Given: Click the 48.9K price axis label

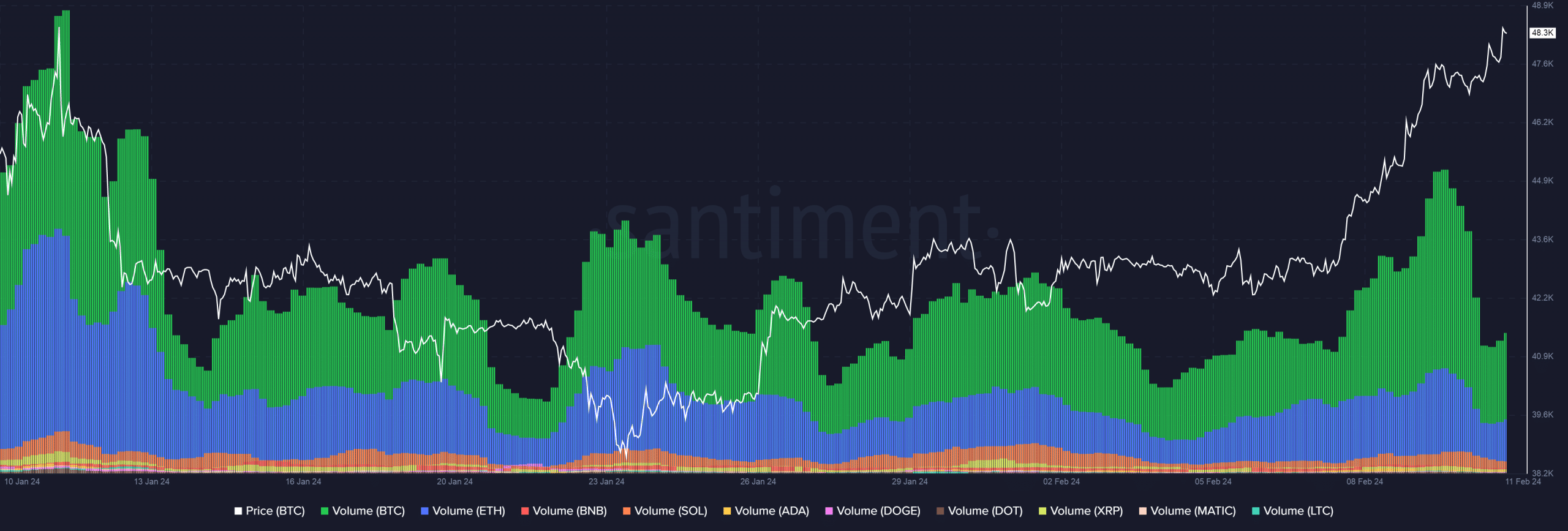Looking at the screenshot, I should coord(1542,6).
